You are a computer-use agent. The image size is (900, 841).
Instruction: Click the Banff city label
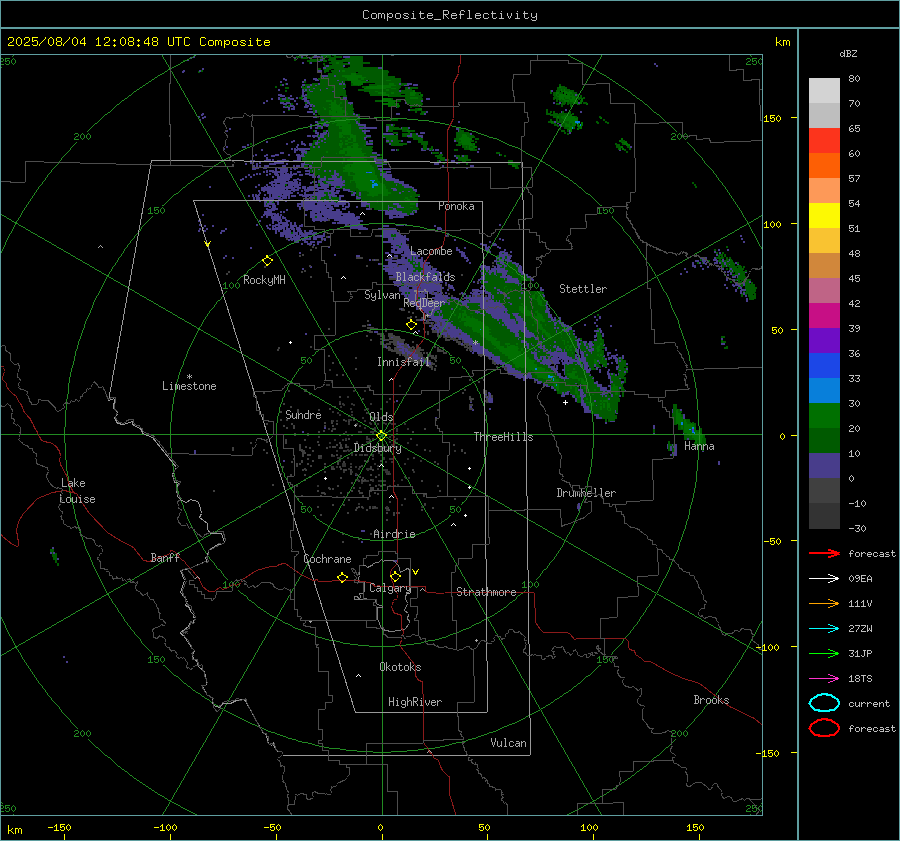tap(165, 557)
